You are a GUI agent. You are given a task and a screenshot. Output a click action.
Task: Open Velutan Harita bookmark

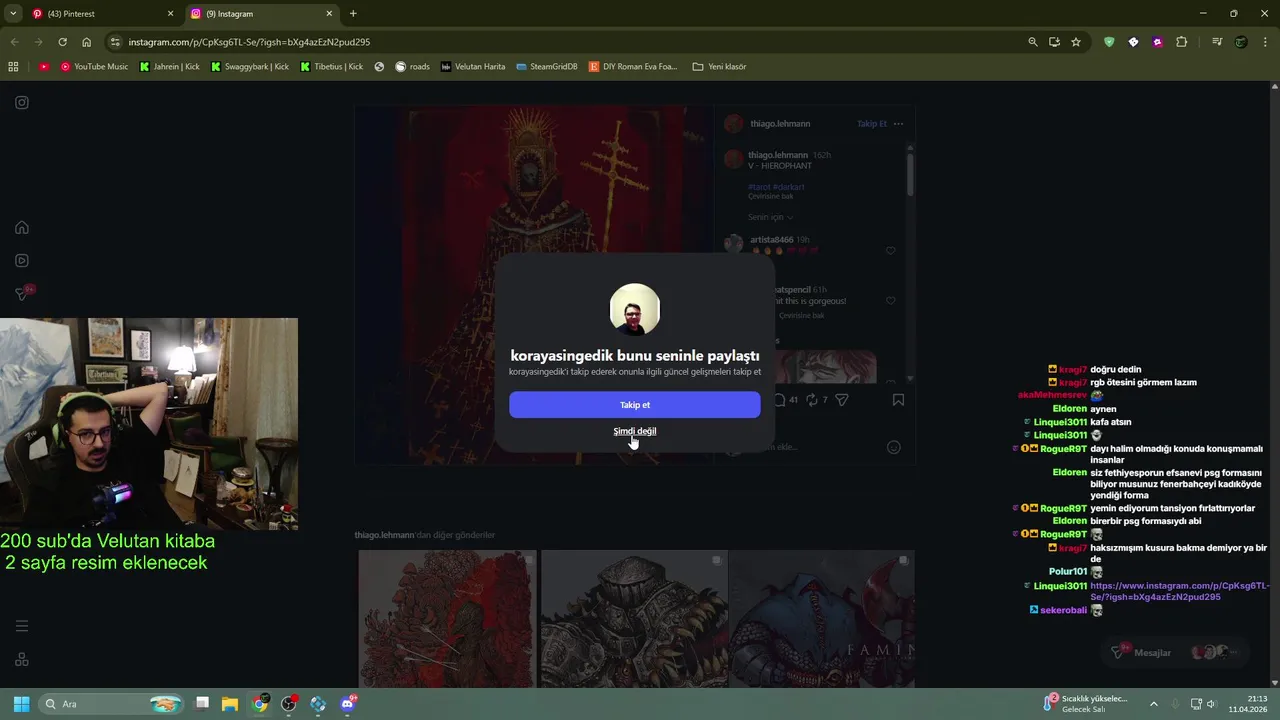(x=473, y=66)
